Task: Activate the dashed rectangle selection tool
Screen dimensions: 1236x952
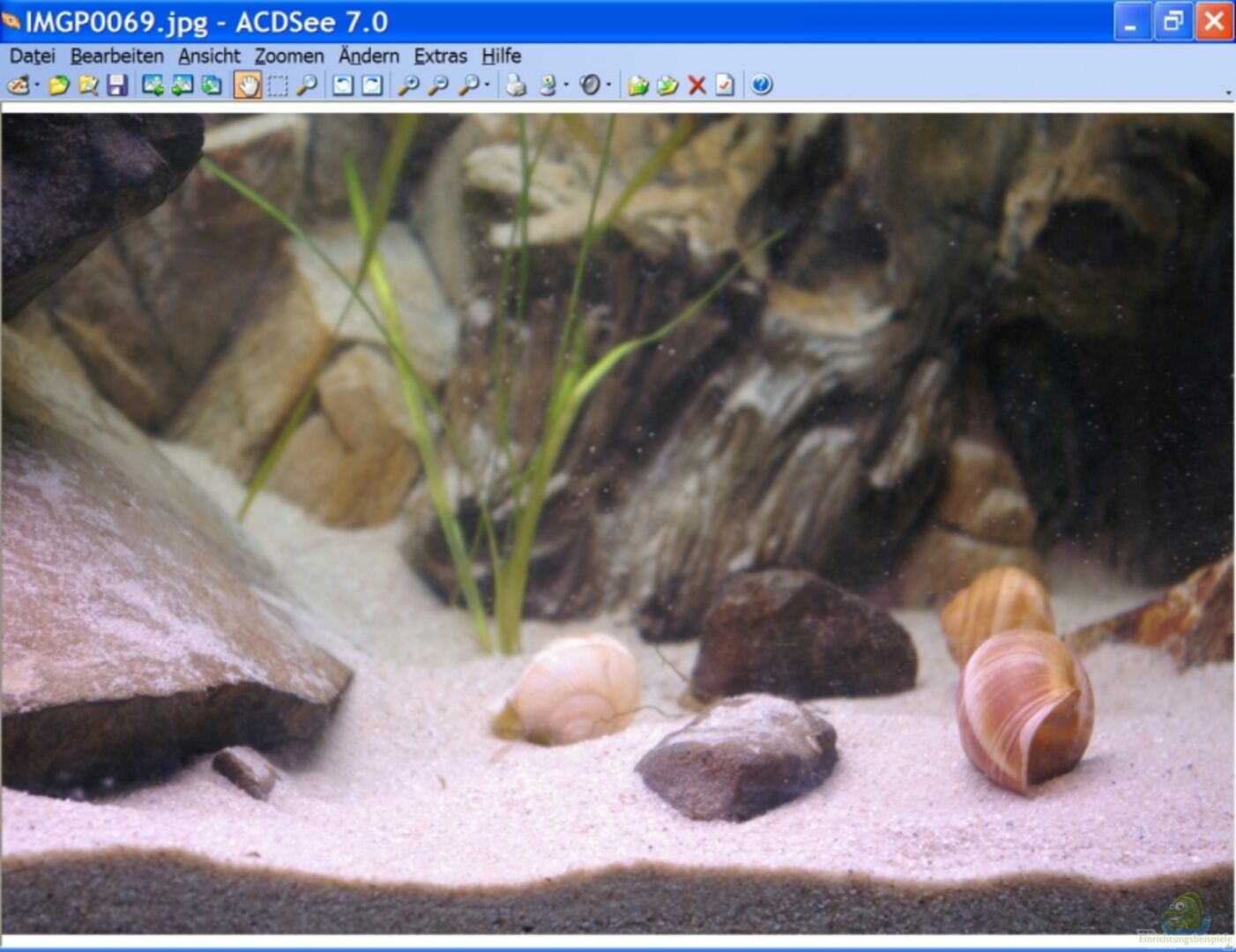Action: [x=278, y=86]
